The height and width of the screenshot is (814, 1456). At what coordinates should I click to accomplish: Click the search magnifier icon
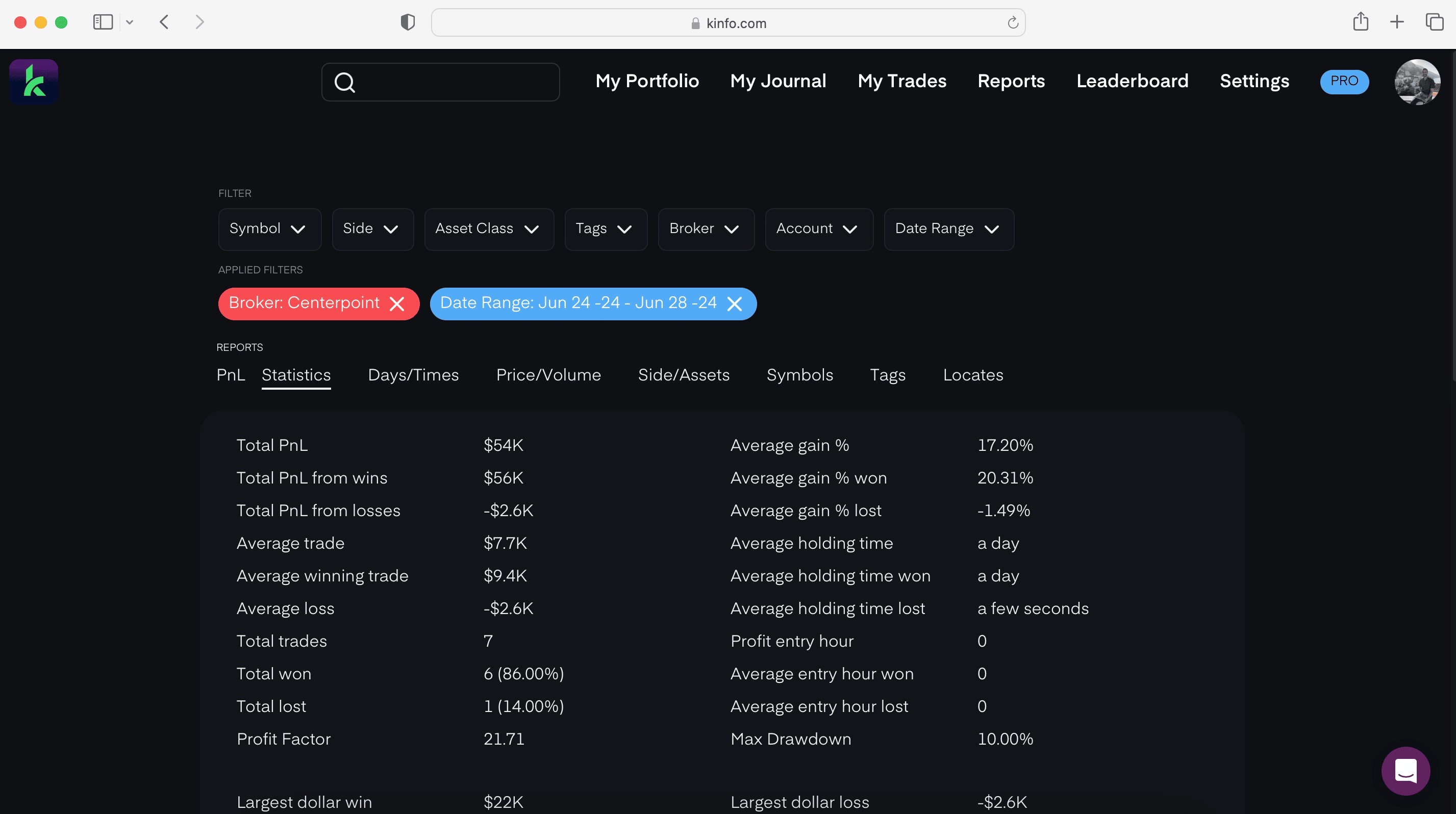click(344, 83)
